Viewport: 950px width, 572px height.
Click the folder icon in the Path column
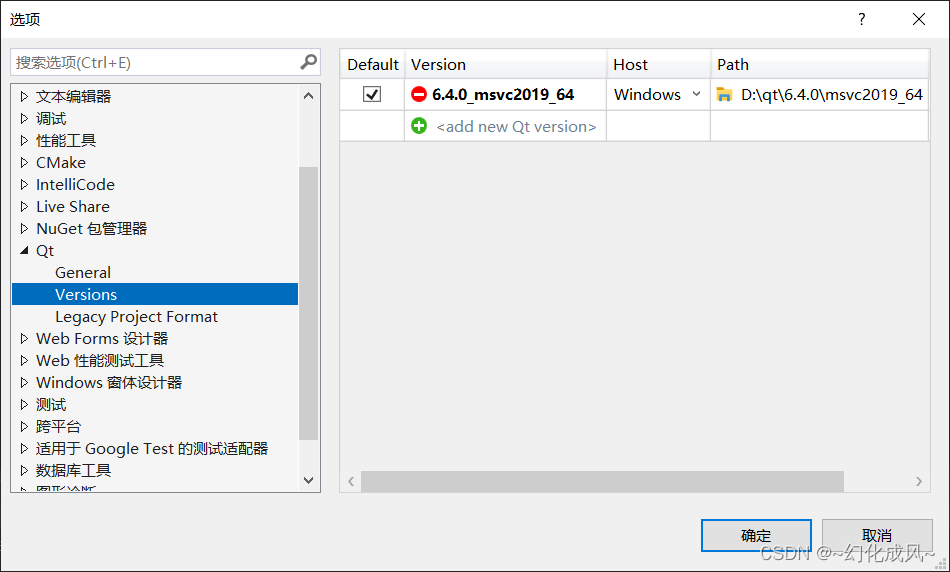pos(725,95)
